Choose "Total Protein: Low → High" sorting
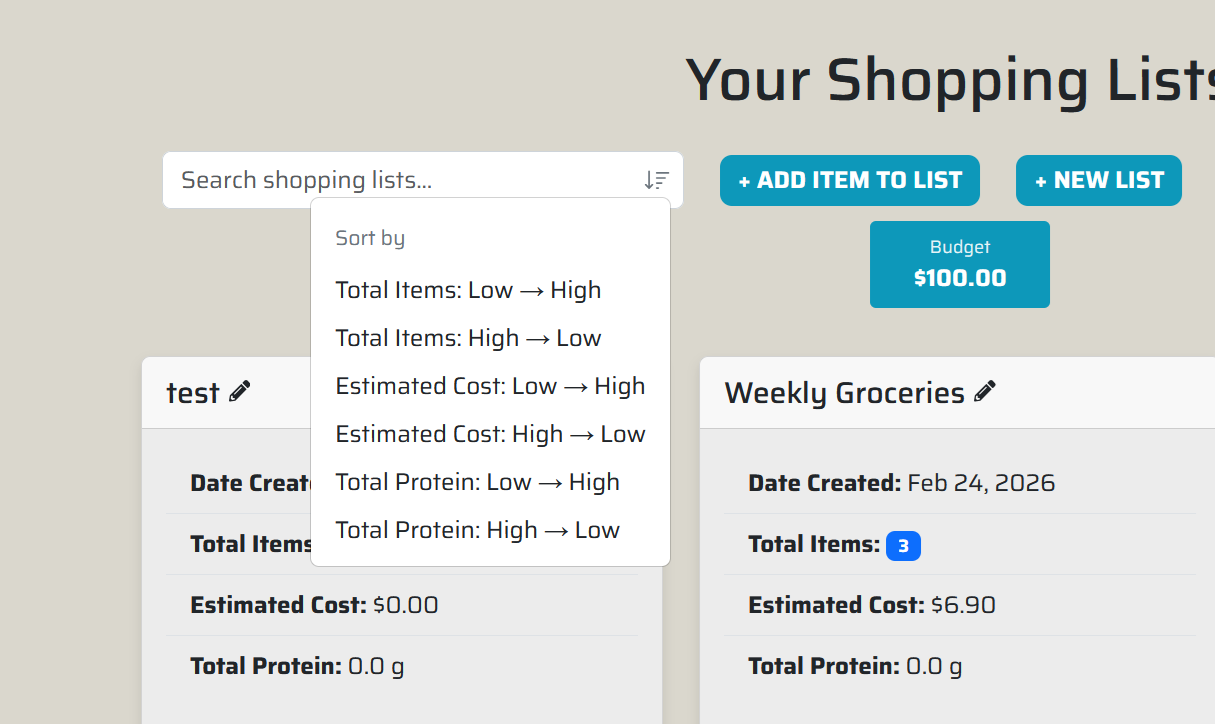This screenshot has height=724, width=1215. [x=478, y=482]
